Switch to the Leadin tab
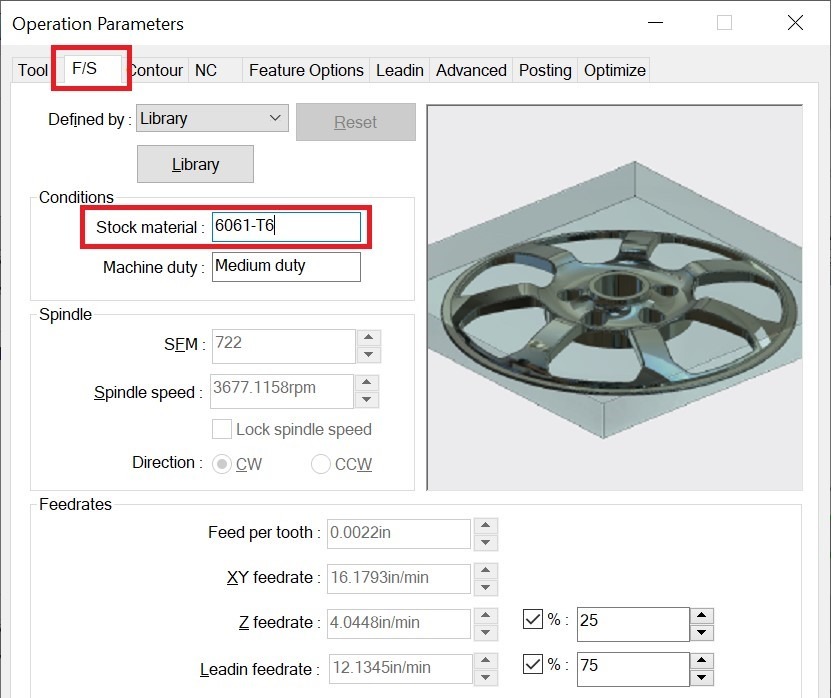 tap(399, 70)
